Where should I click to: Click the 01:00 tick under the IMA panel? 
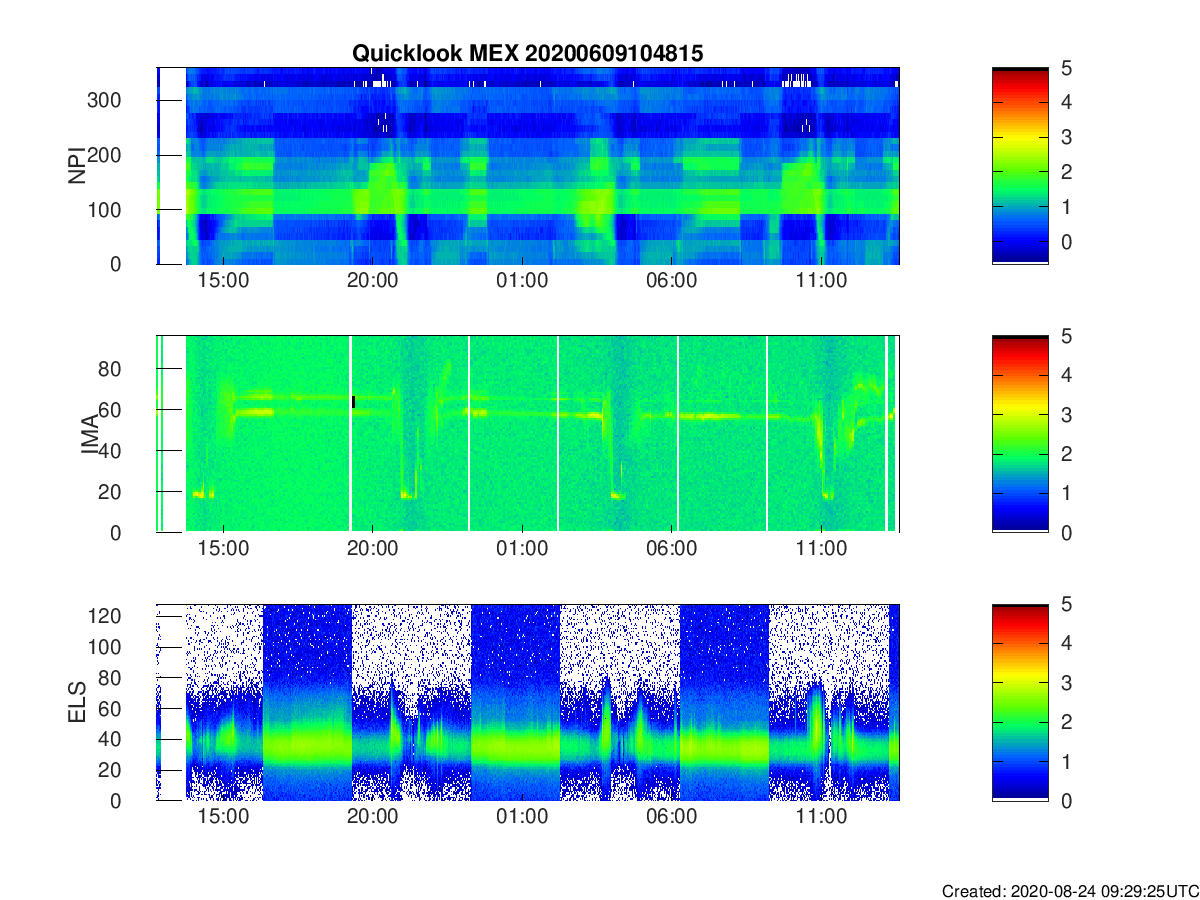(522, 549)
